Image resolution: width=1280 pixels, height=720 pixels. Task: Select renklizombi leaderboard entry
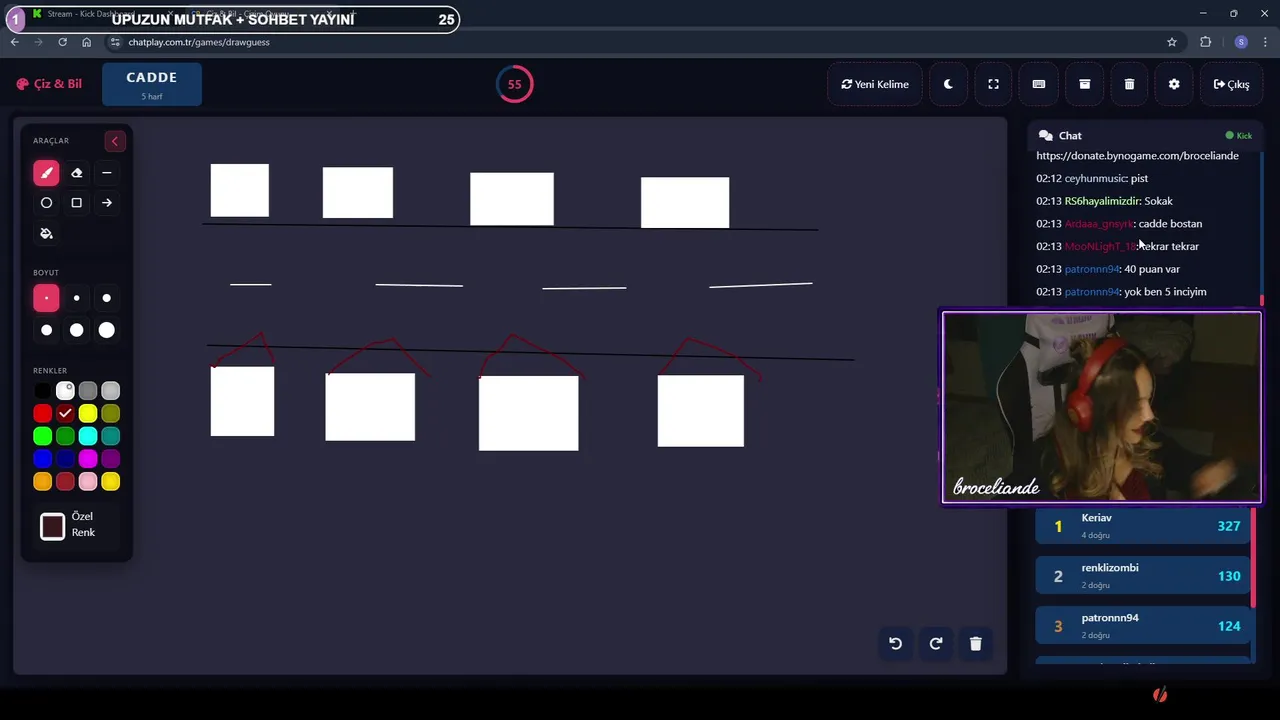pos(1143,576)
